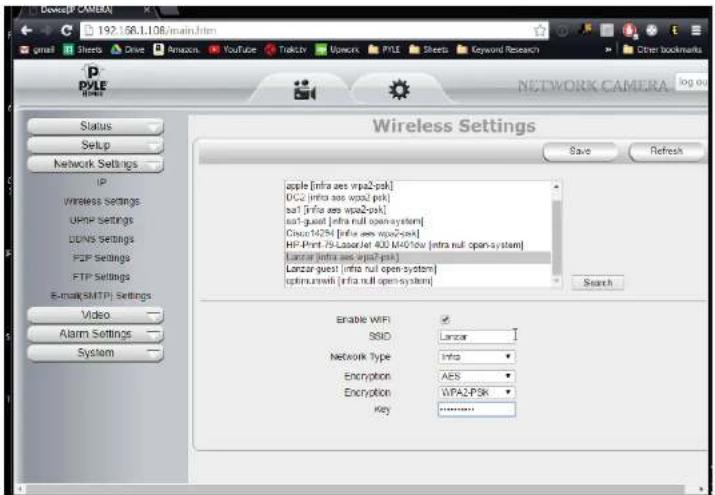Toggle the Enable WiFi checkbox
This screenshot has height=495, width=715.
coord(445,320)
